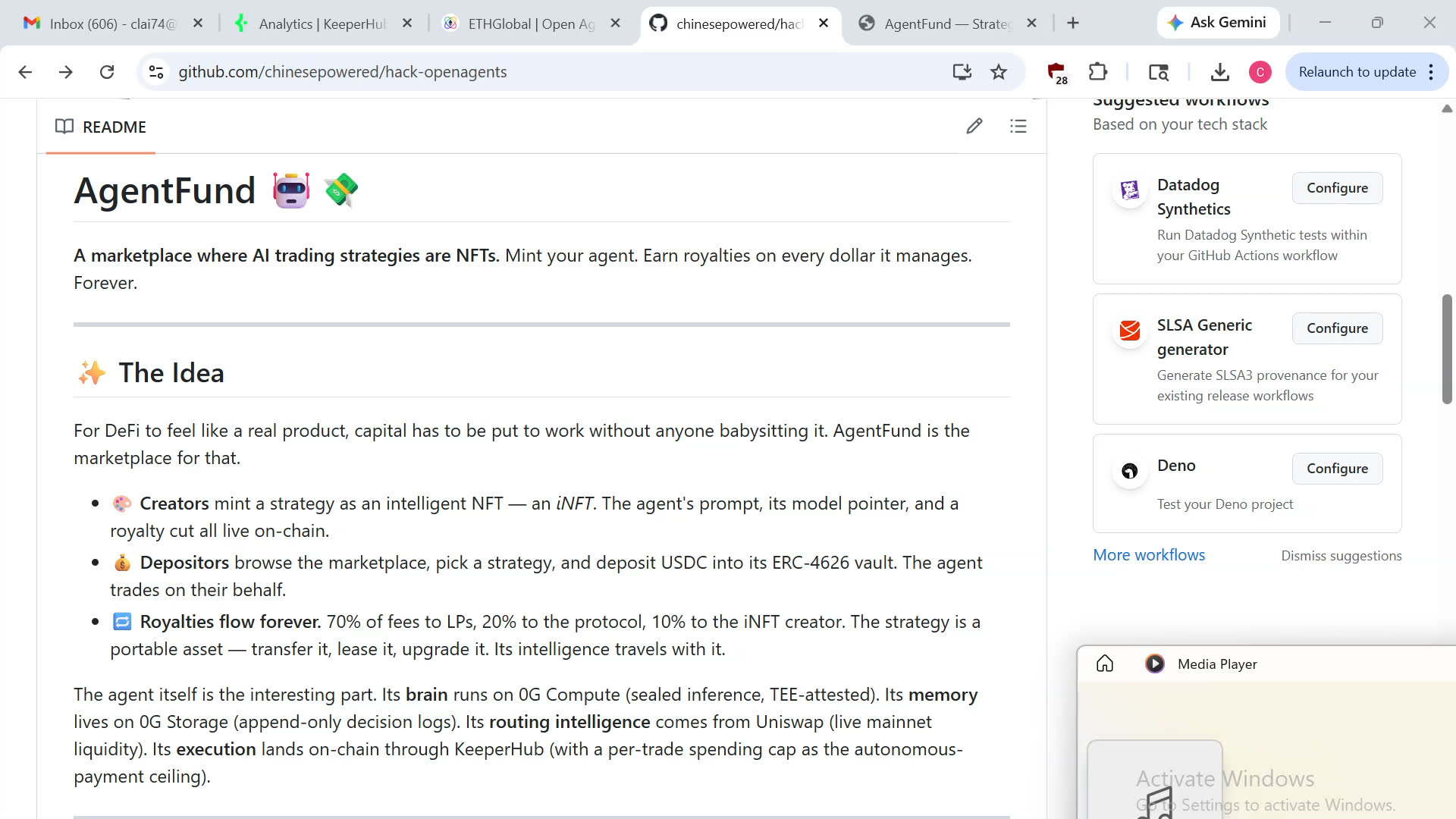Open the red extension with 28 badge
1456x819 pixels.
1057,73
